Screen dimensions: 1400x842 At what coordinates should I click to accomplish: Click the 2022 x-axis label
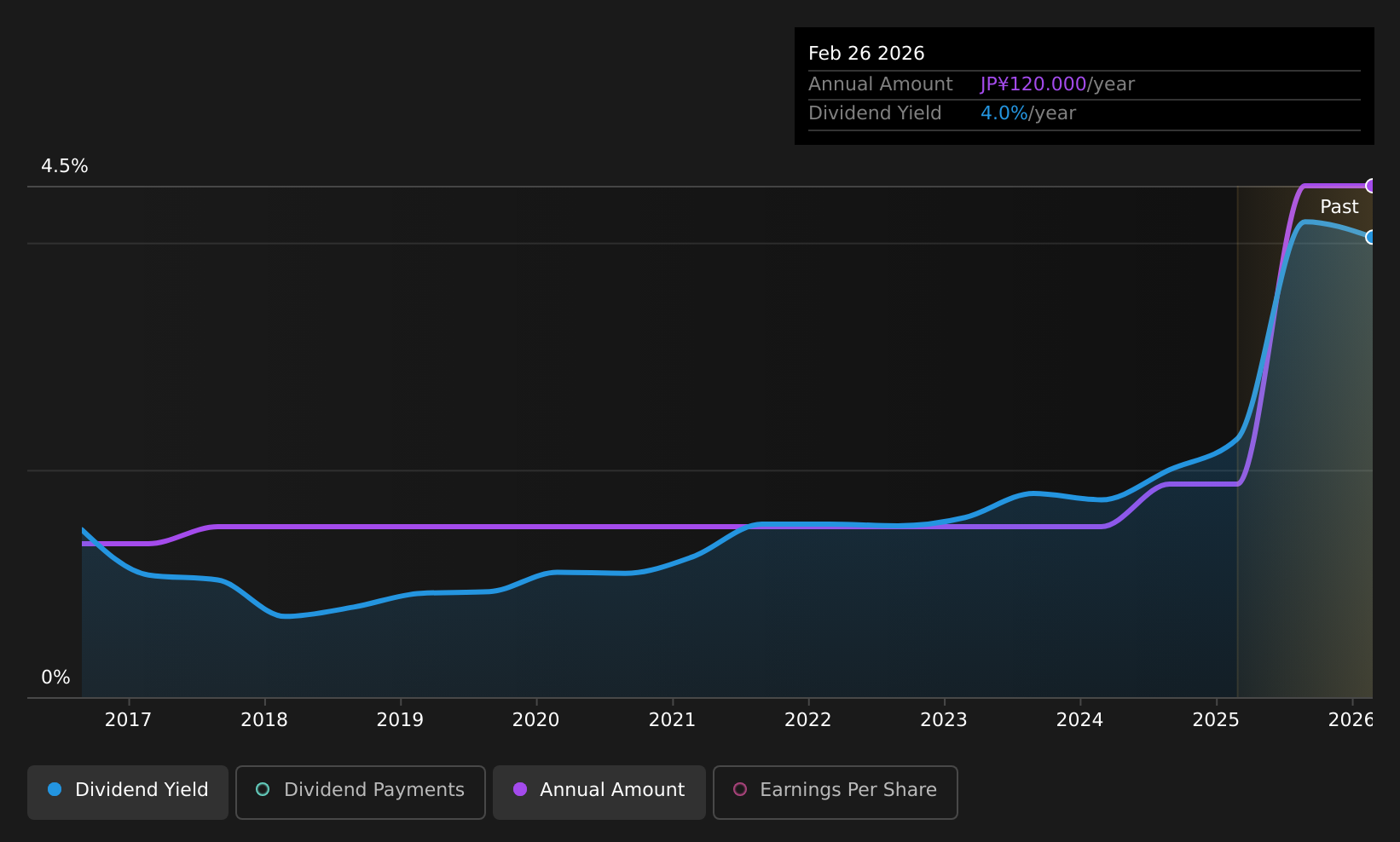pos(807,720)
